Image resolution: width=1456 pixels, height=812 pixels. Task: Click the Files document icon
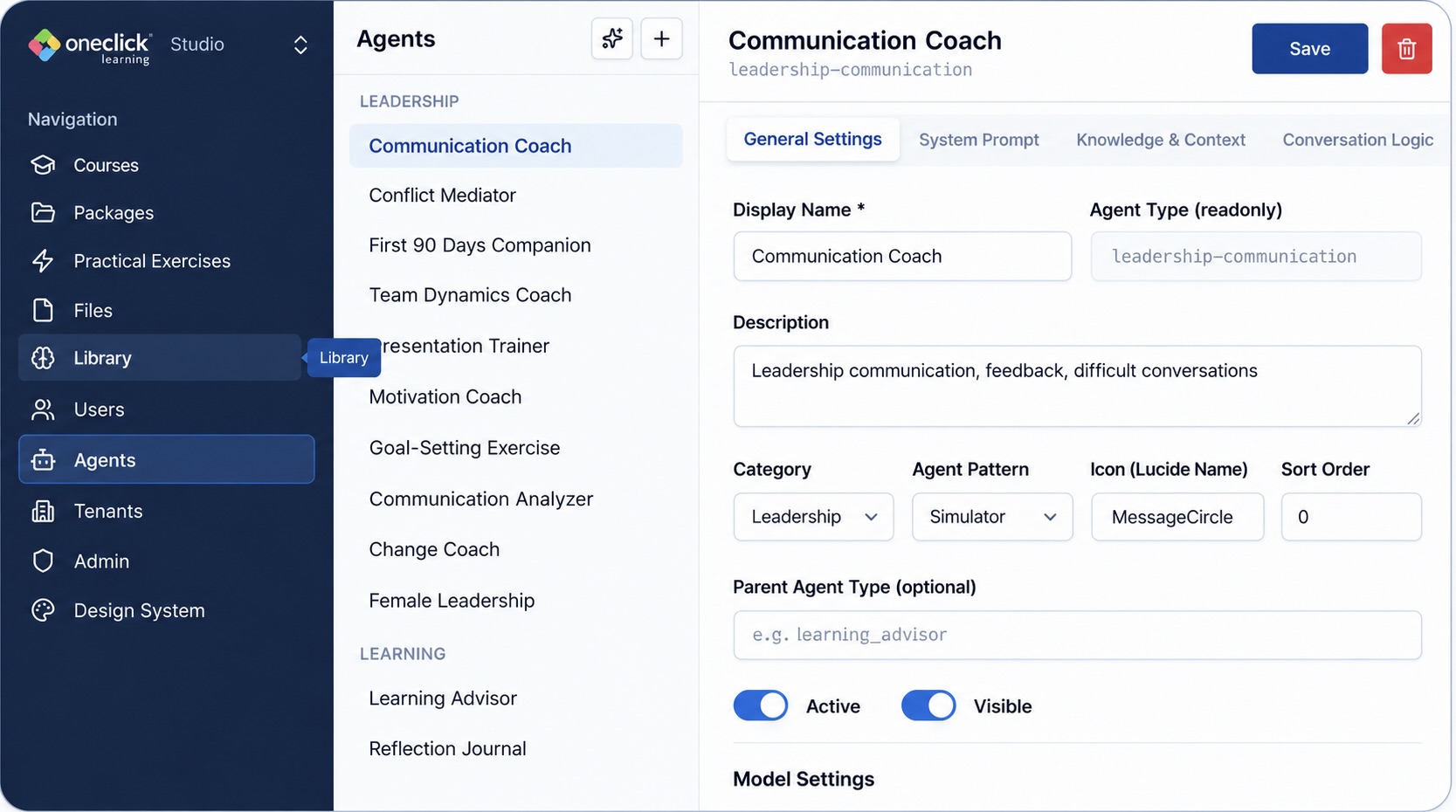tap(43, 310)
